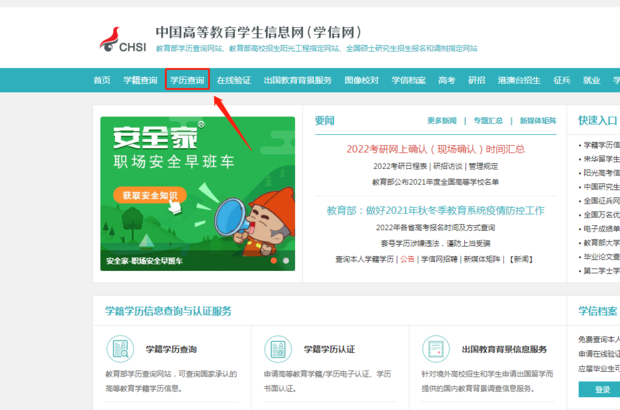This screenshot has width=620, height=410.
Task: Click the 学籍学历查询 service icon
Action: tap(120, 349)
